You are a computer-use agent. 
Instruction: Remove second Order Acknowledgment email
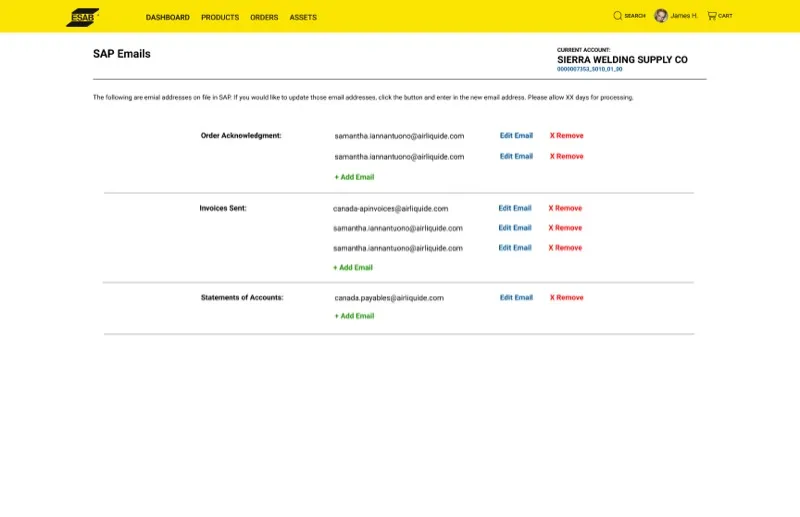pos(566,156)
